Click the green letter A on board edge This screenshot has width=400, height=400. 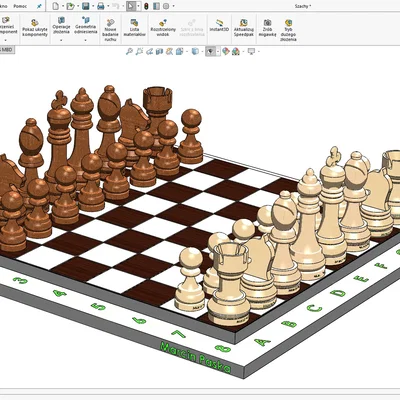coord(262,342)
